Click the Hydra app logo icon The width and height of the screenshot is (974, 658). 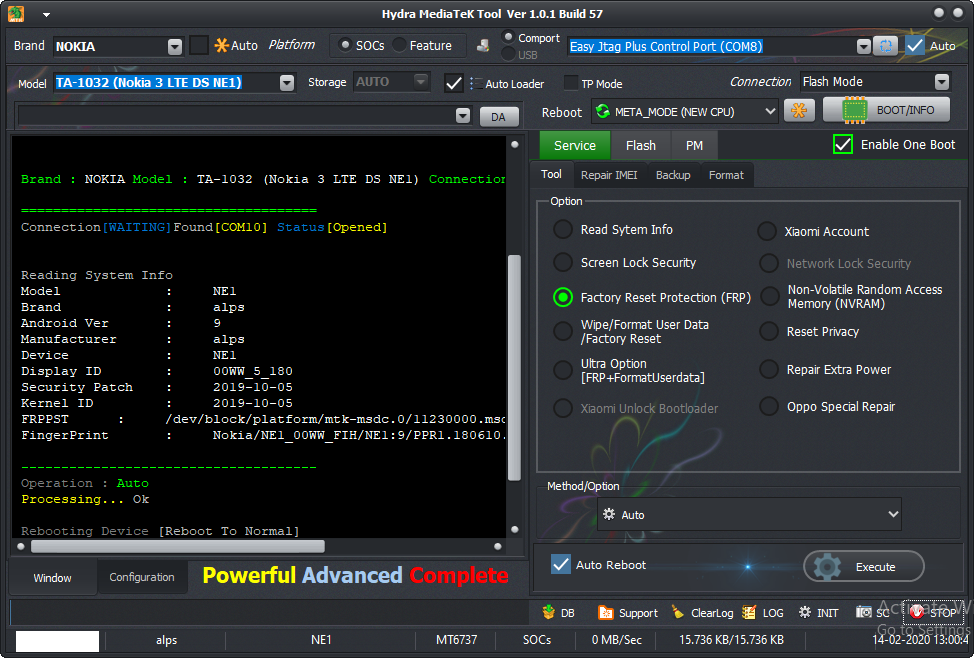[16, 13]
